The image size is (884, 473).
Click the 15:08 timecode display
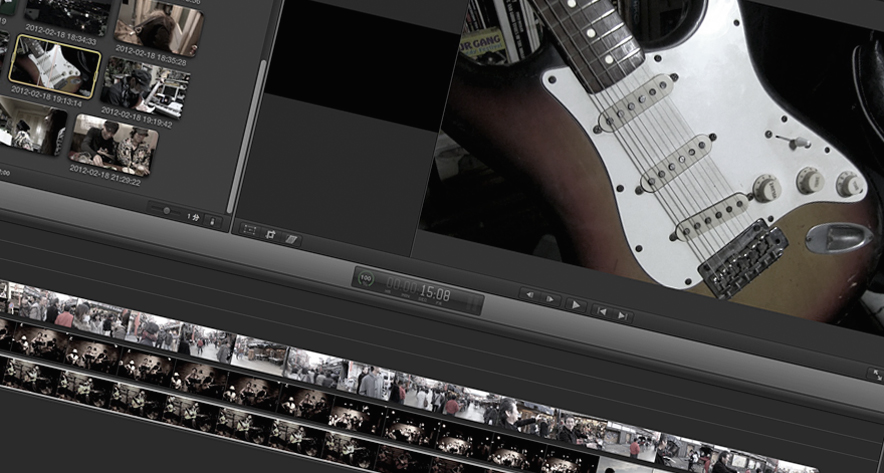click(435, 293)
